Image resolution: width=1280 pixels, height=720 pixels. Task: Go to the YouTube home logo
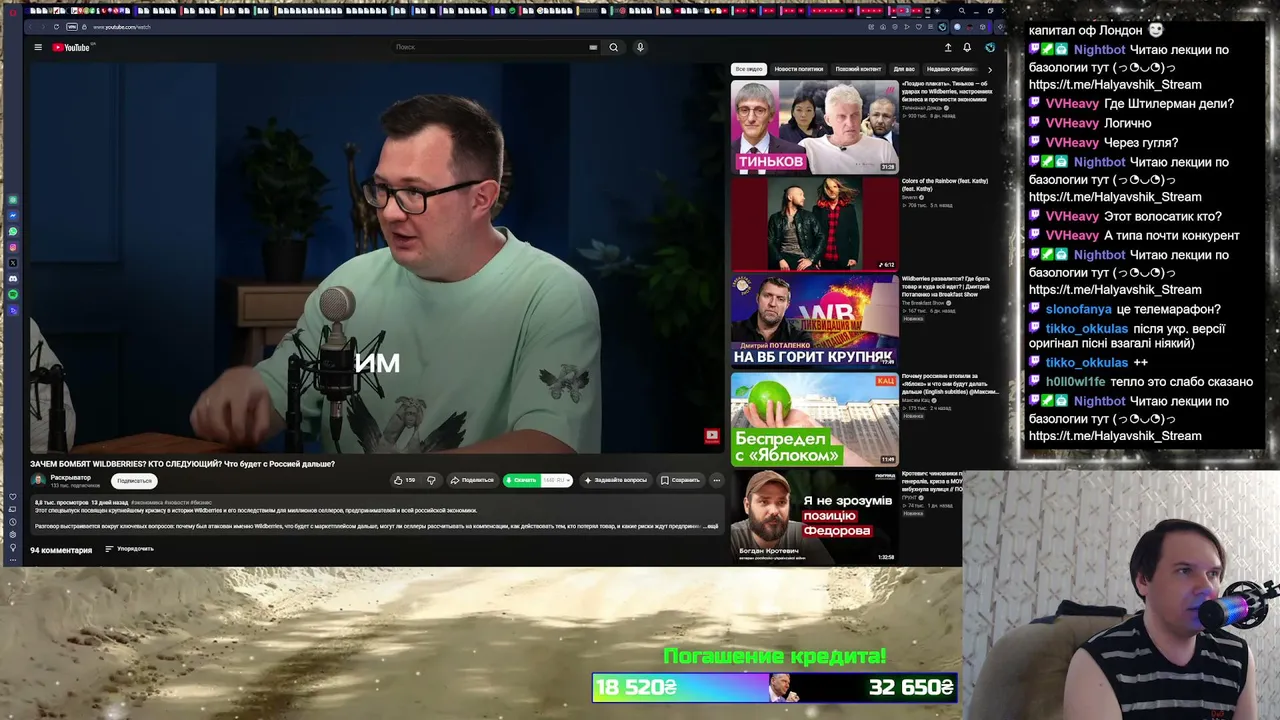[71, 47]
